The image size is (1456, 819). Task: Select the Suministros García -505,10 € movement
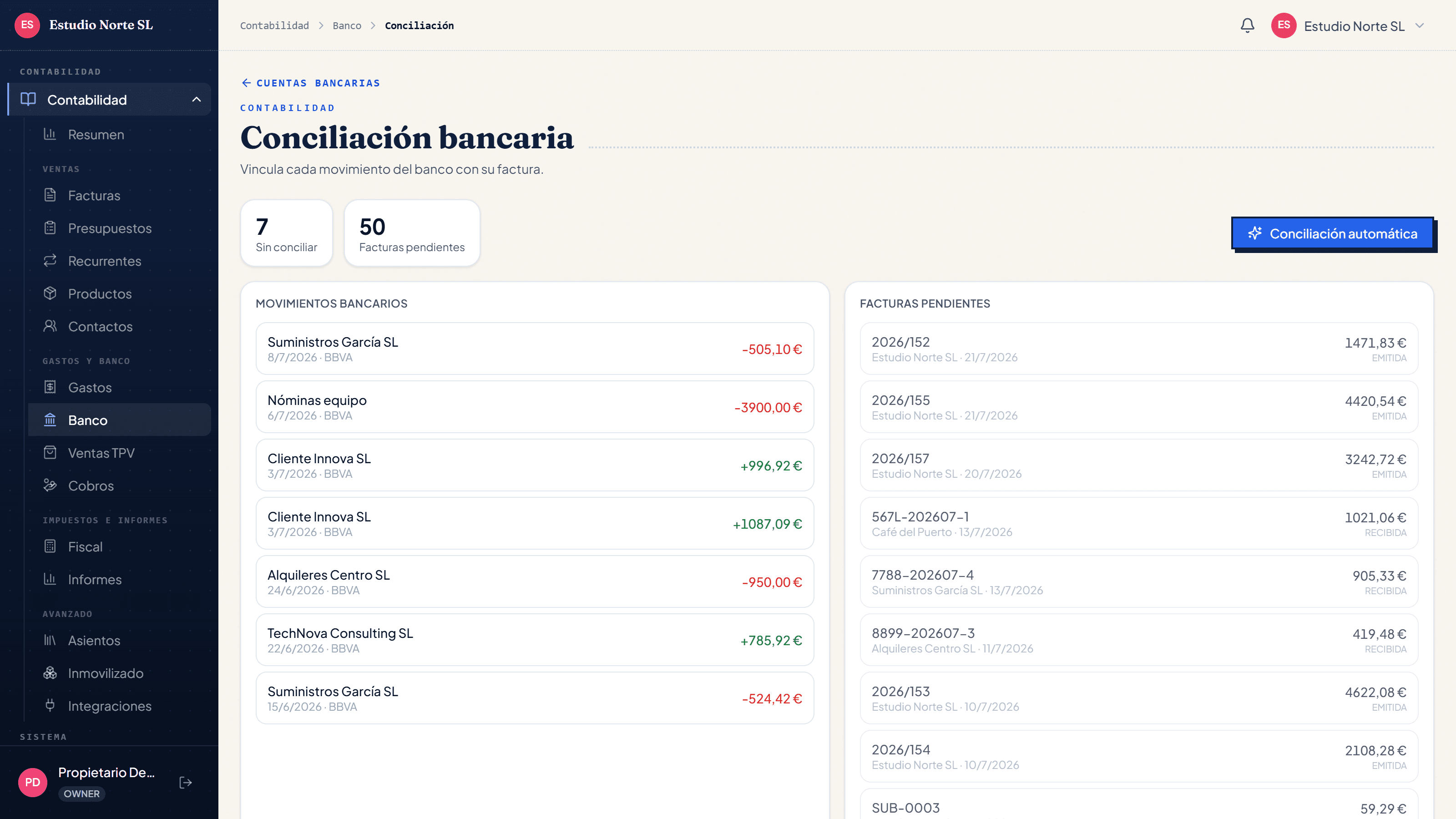pos(535,349)
